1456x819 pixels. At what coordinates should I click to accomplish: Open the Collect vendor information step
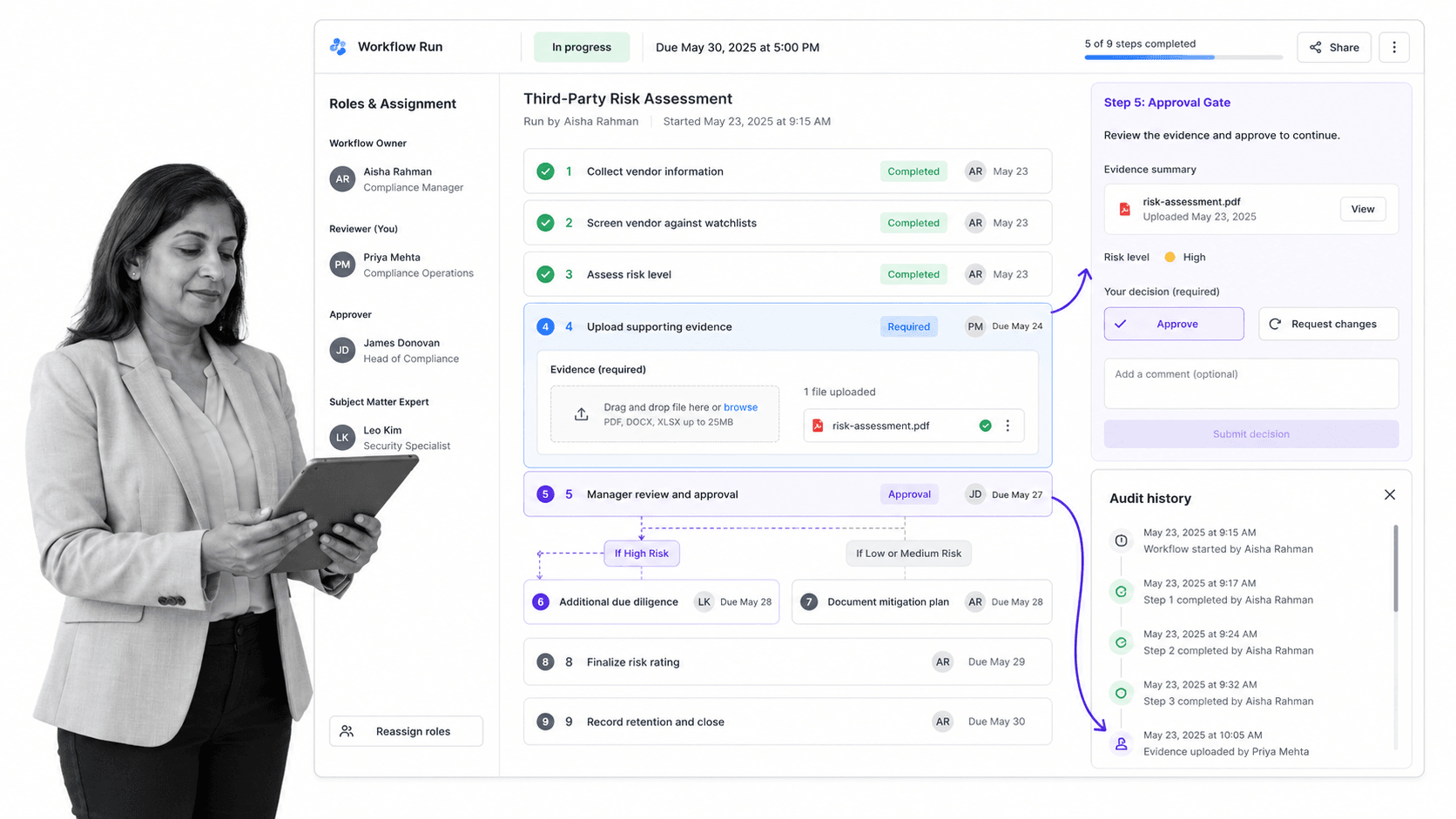pos(787,171)
